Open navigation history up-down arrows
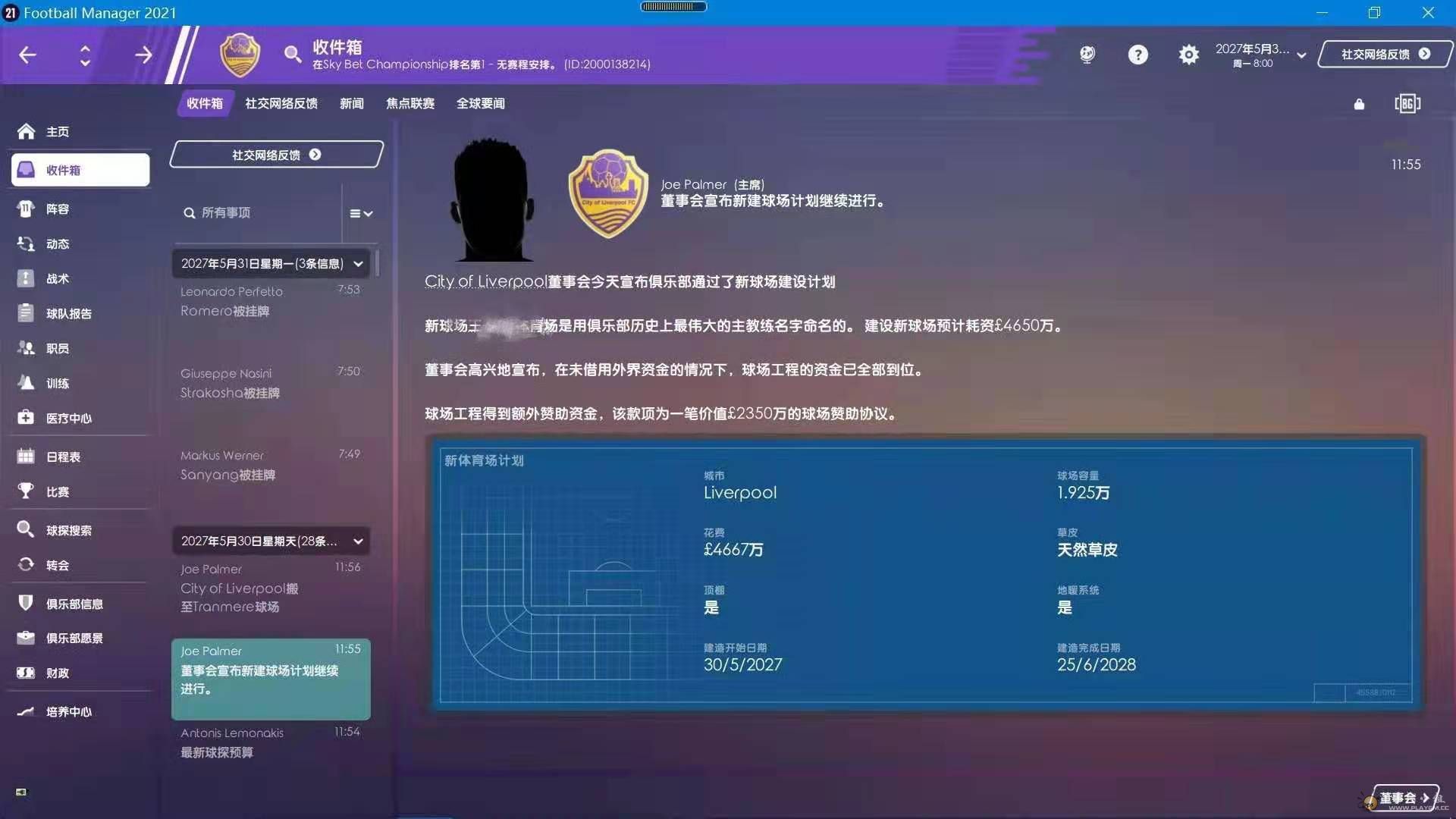The width and height of the screenshot is (1456, 819). [85, 55]
